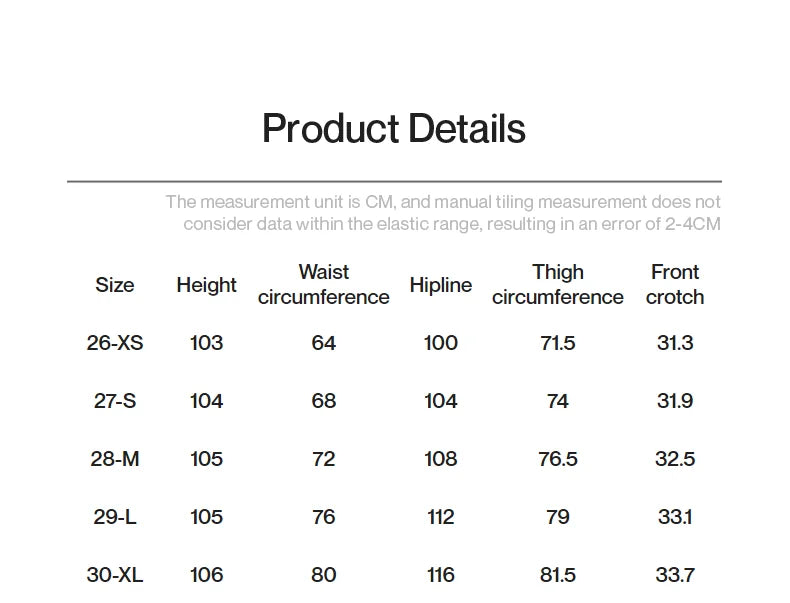Image resolution: width=790 pixels, height=603 pixels.
Task: Click height value 103 for 26-XS
Action: tap(206, 343)
